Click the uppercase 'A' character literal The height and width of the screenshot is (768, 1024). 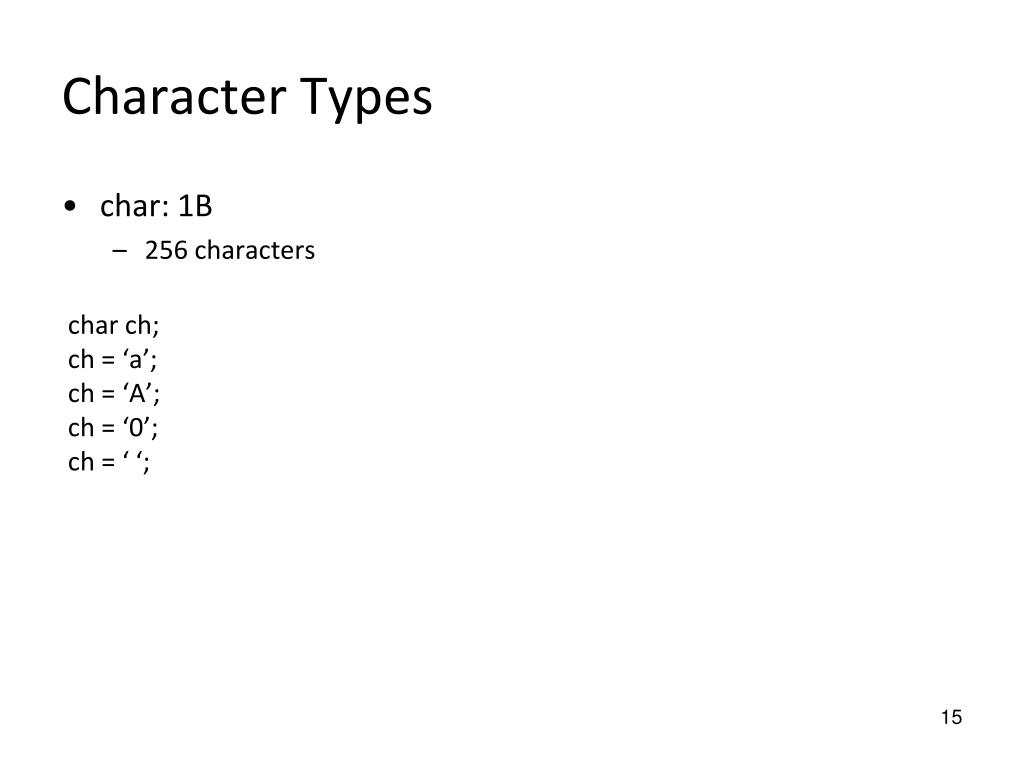(x=137, y=394)
